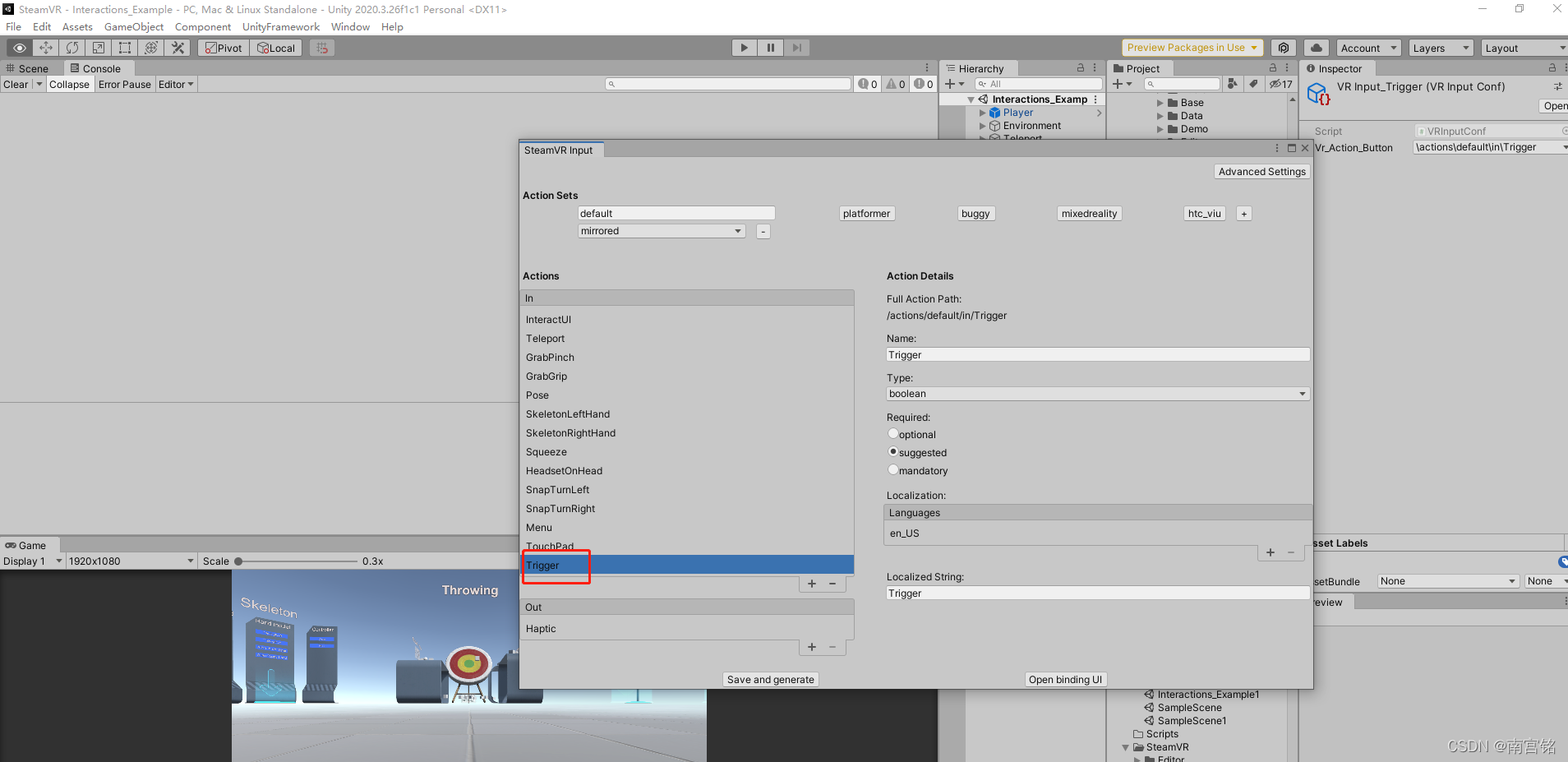Open the action Type boolean dropdown

[x=1098, y=394]
